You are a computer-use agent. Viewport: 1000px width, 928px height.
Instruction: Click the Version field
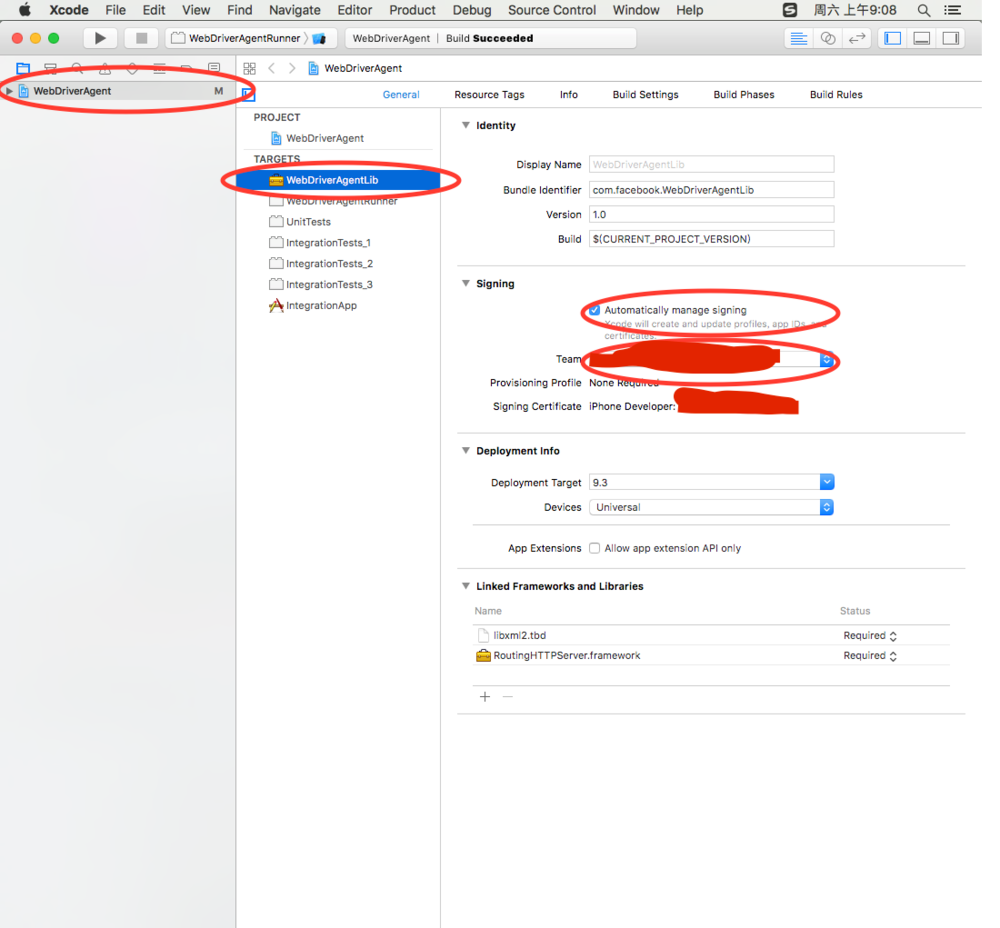pyautogui.click(x=712, y=215)
